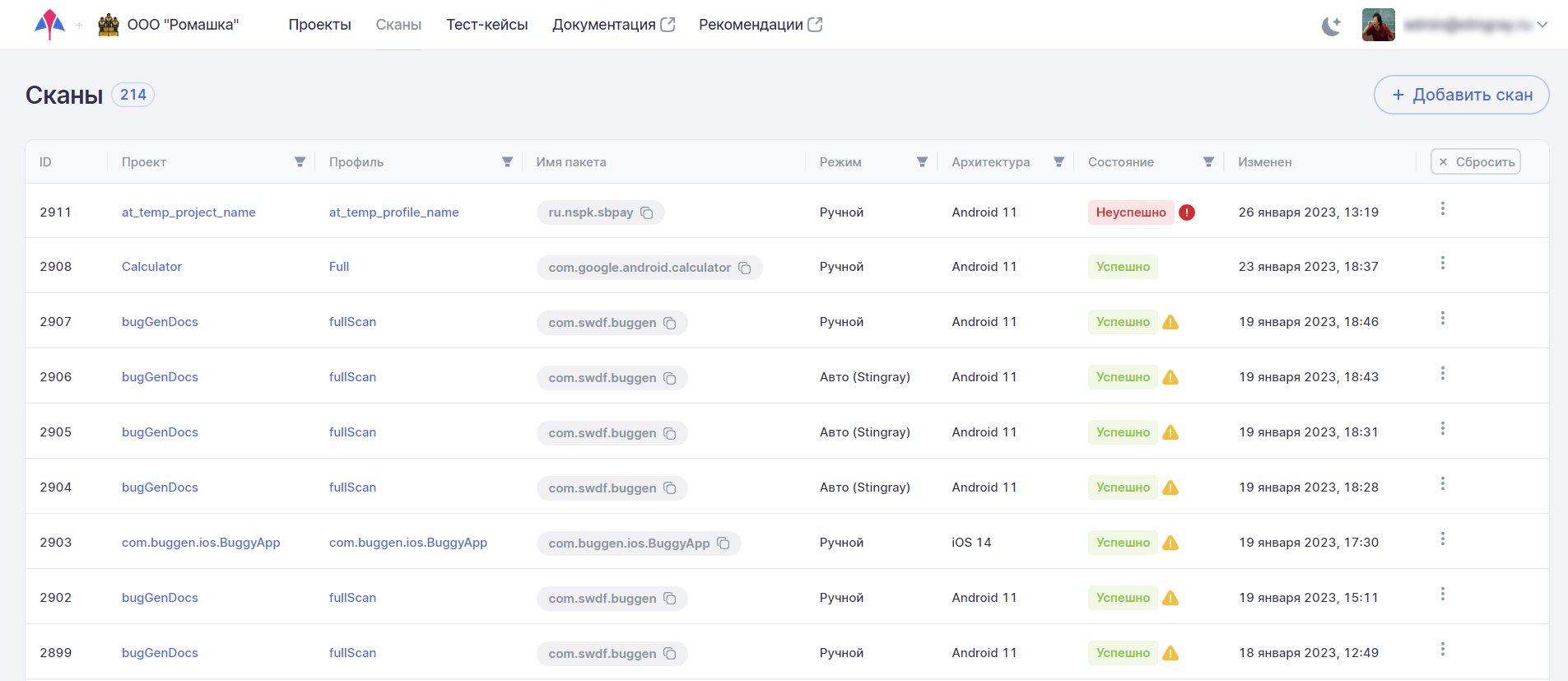
Task: Click the Добавить скан button
Action: (x=1461, y=95)
